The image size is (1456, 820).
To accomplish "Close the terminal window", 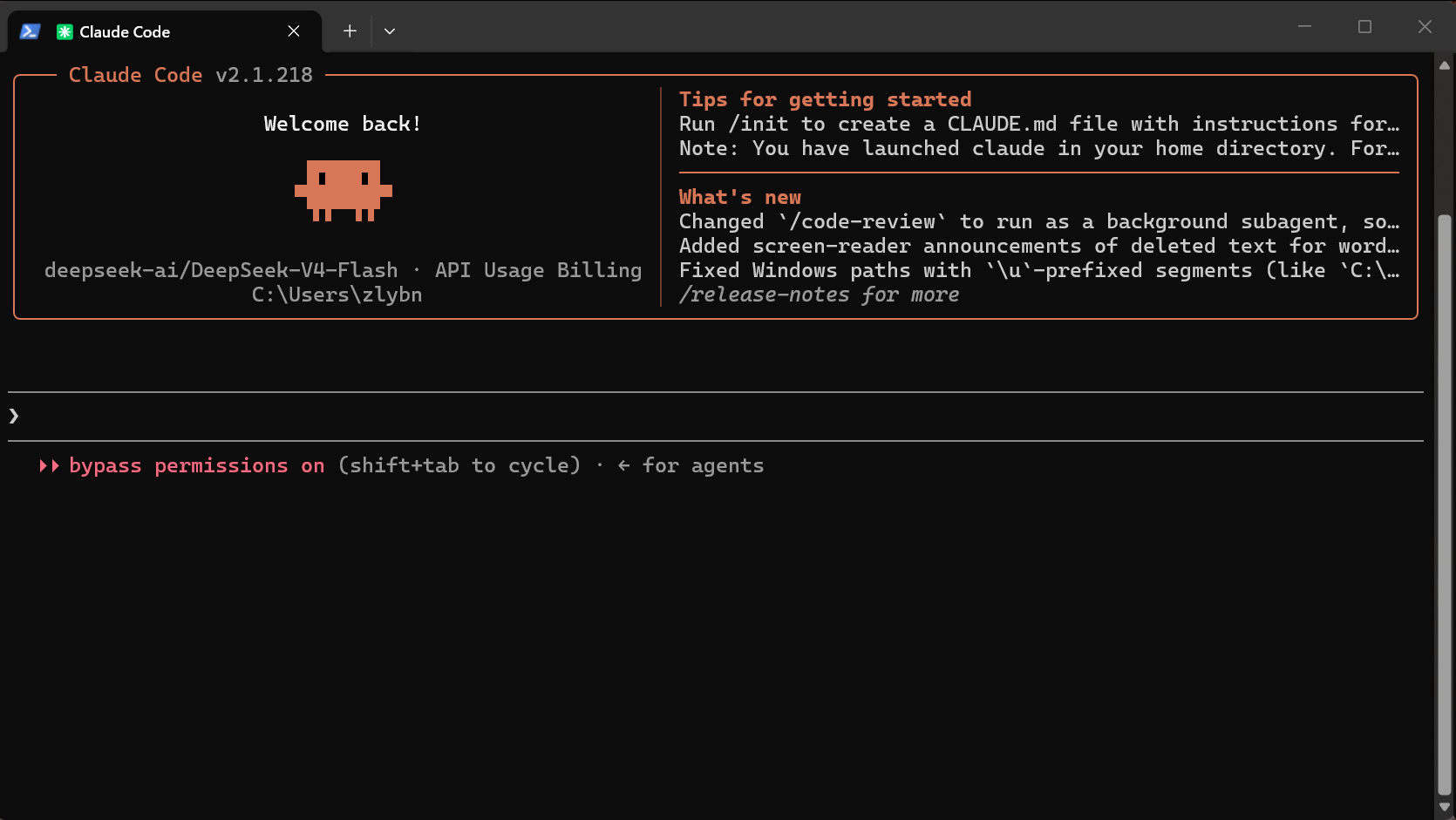I will tap(1425, 27).
